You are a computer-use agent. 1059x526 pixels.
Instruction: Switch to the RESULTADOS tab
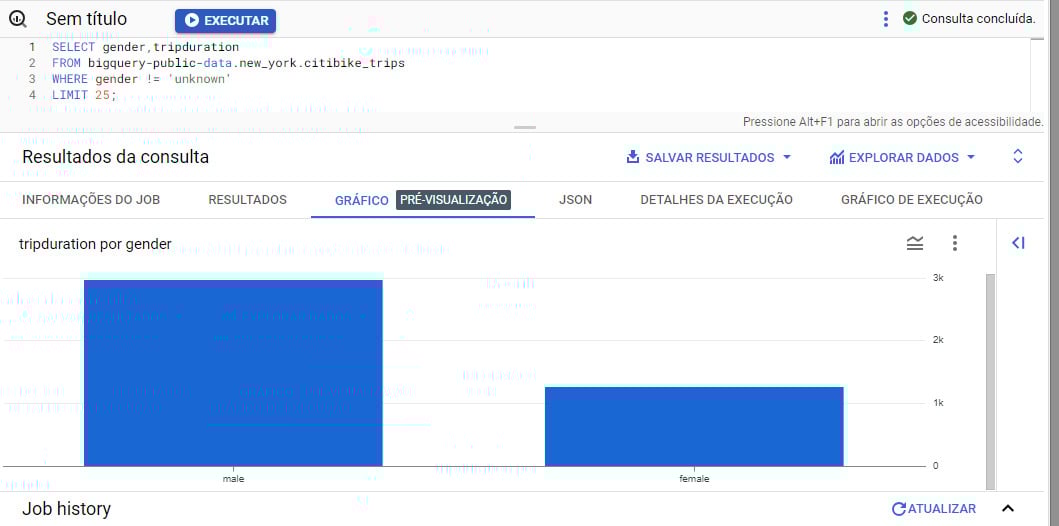[x=247, y=200]
